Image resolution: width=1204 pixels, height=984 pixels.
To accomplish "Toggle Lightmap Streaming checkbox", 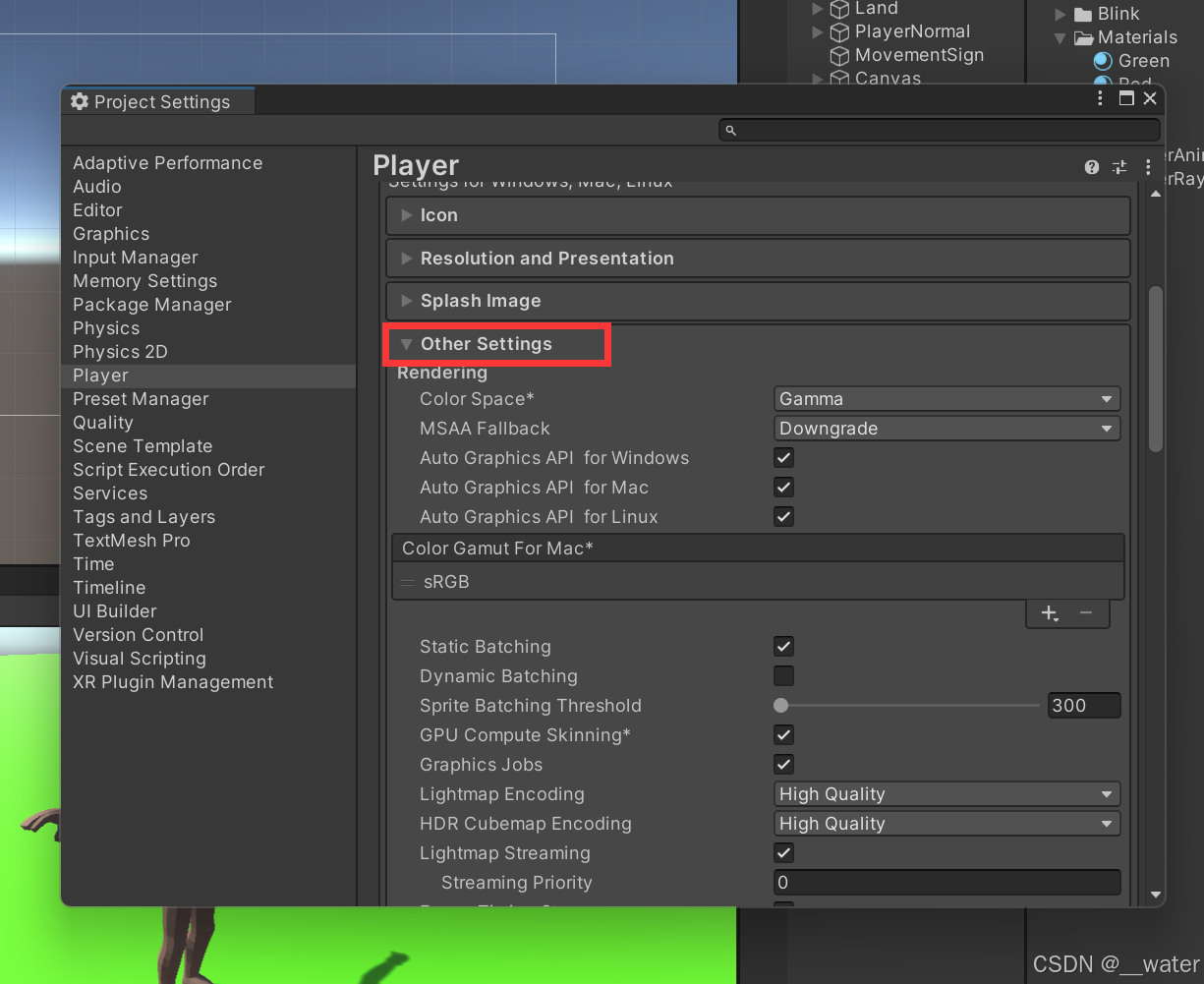I will (x=783, y=853).
